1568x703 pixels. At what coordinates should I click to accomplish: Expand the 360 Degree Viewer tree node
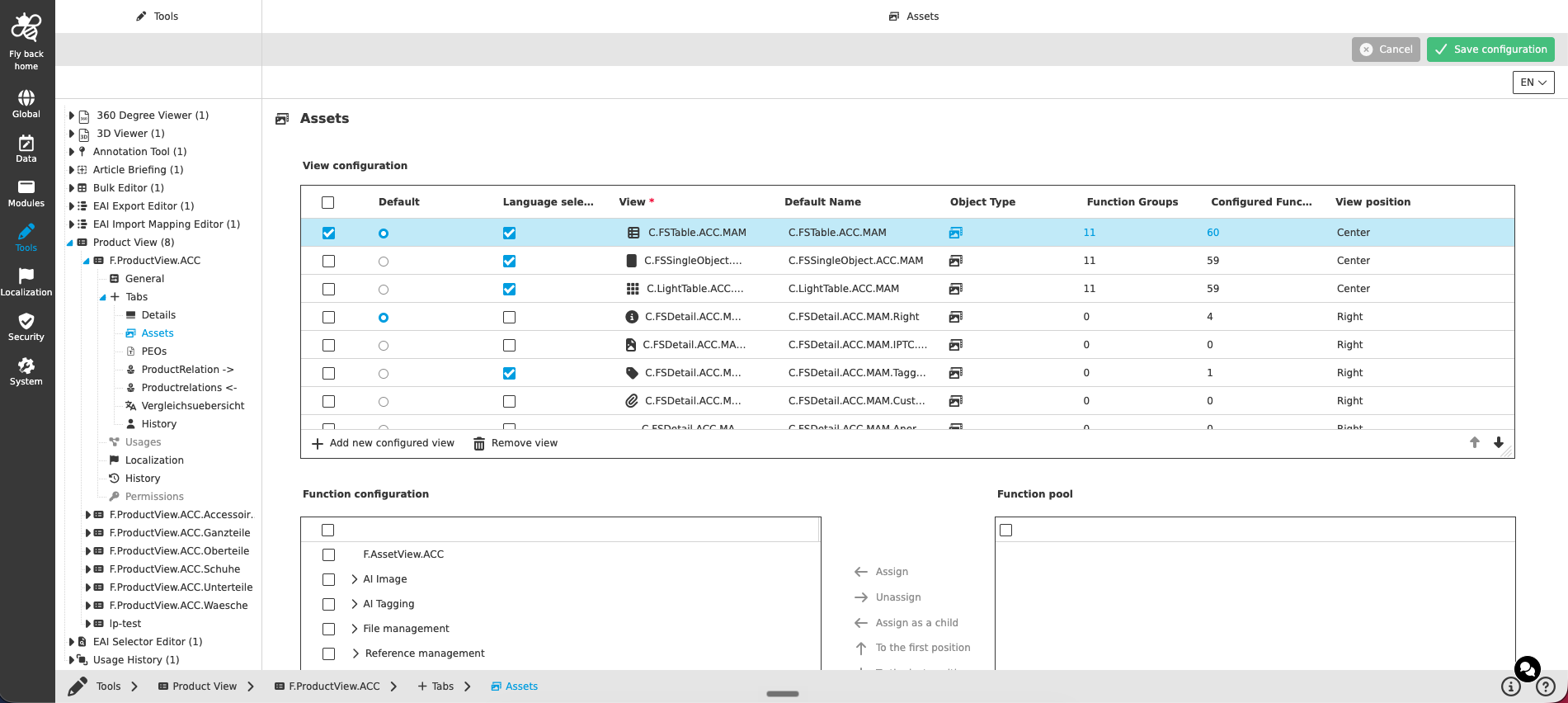(72, 116)
